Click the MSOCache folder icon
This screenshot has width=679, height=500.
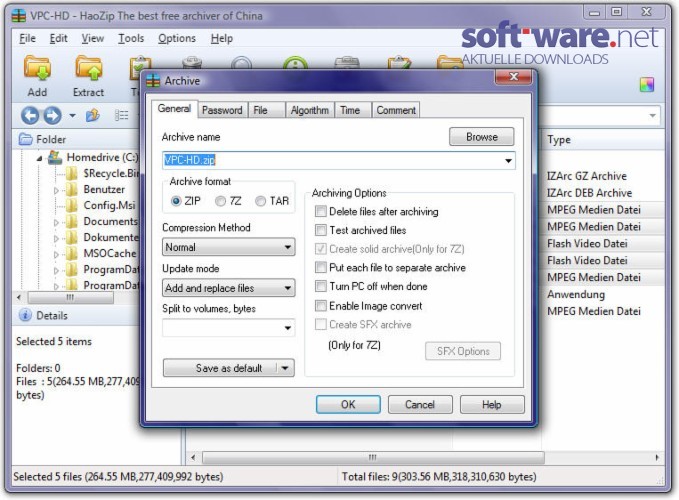[x=71, y=253]
